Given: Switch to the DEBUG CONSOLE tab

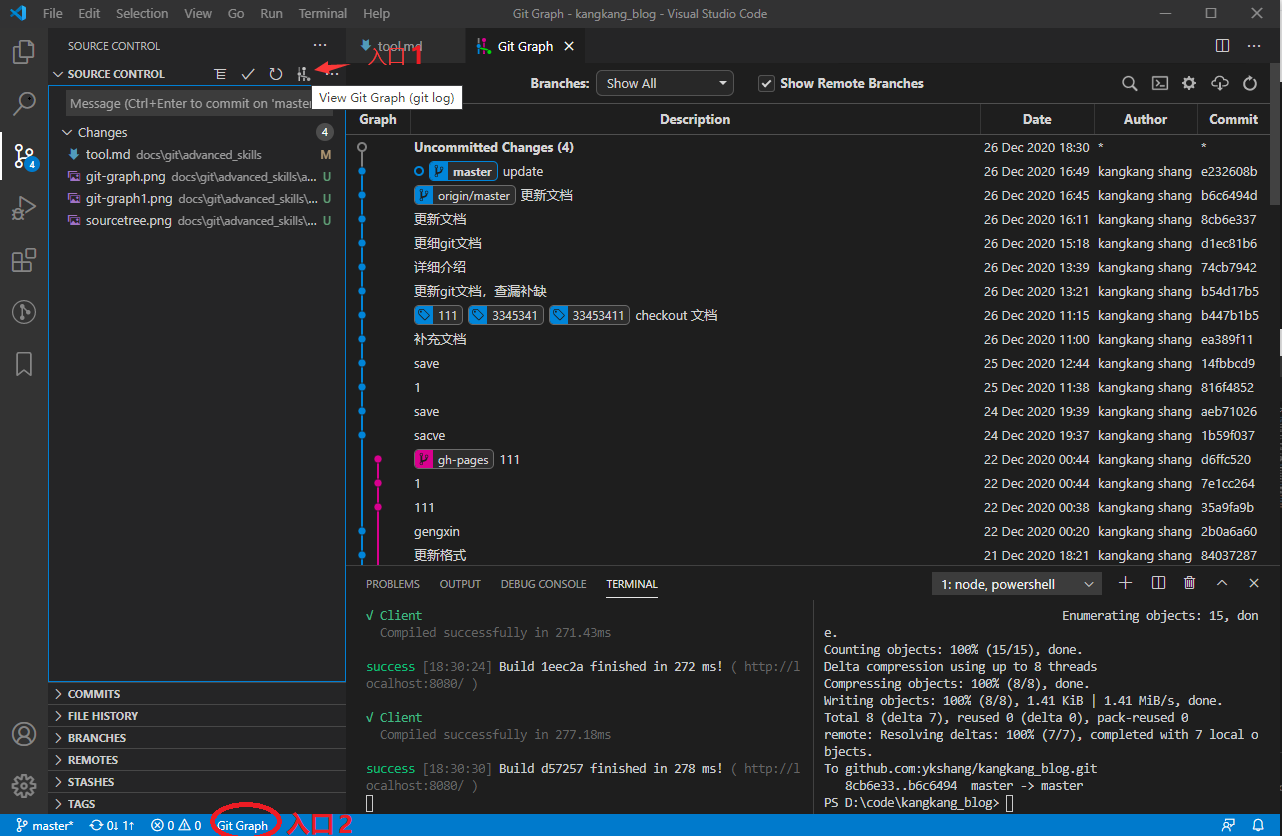Looking at the screenshot, I should click(544, 584).
